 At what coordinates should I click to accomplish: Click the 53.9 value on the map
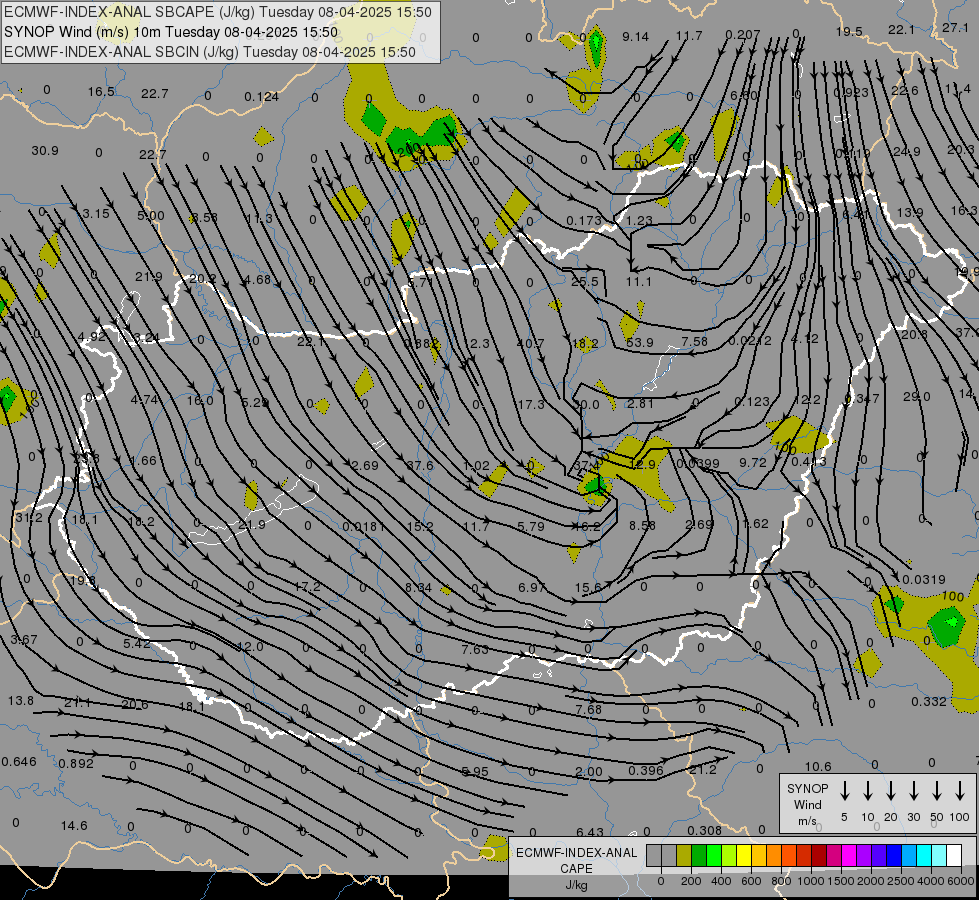(639, 343)
